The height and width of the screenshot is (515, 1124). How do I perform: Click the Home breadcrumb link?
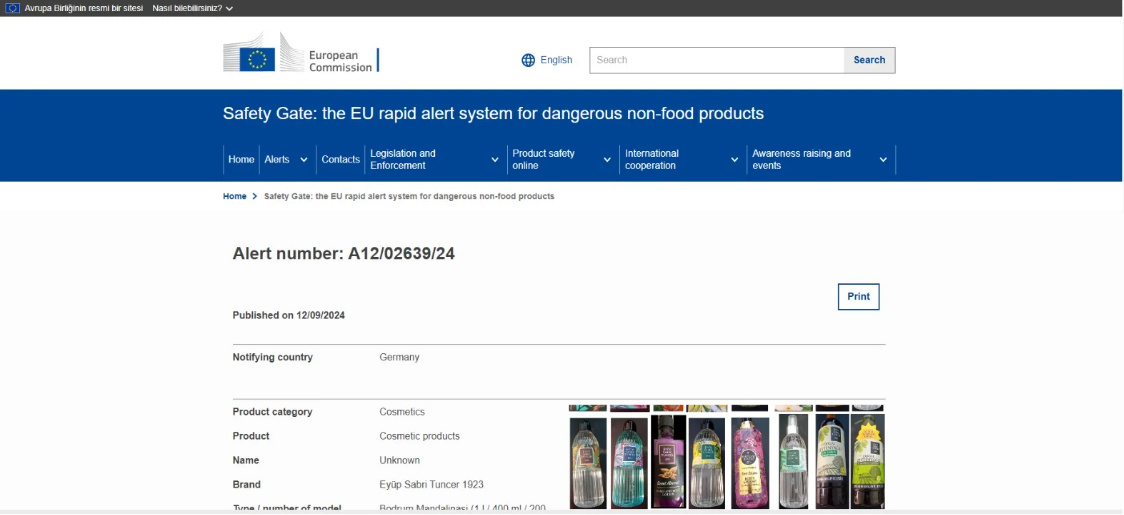[x=234, y=197]
